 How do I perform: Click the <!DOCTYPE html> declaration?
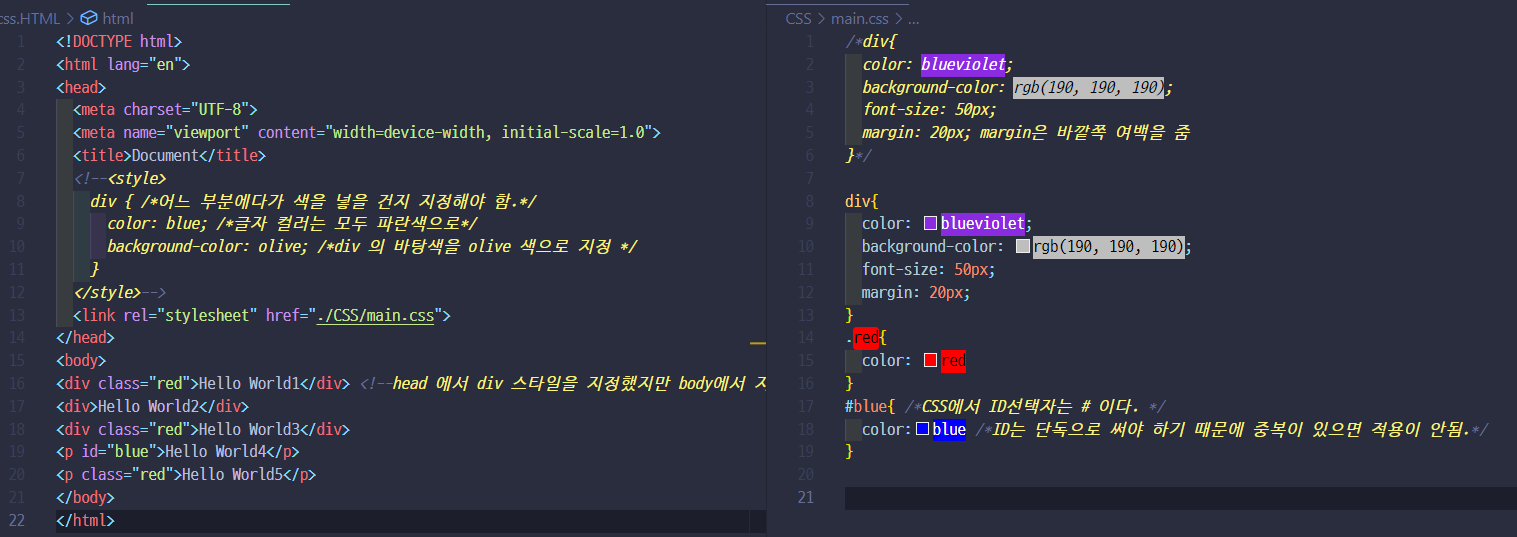tap(119, 42)
